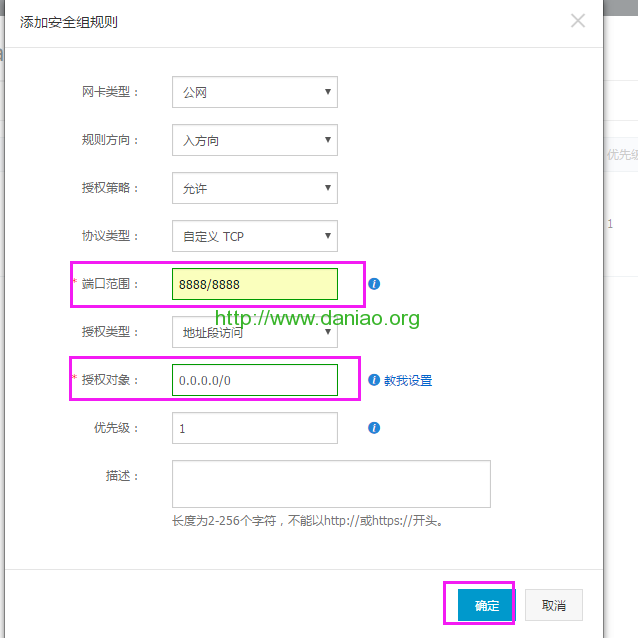Click inside the 描述 text area
Viewport: 638px width, 638px height.
331,484
